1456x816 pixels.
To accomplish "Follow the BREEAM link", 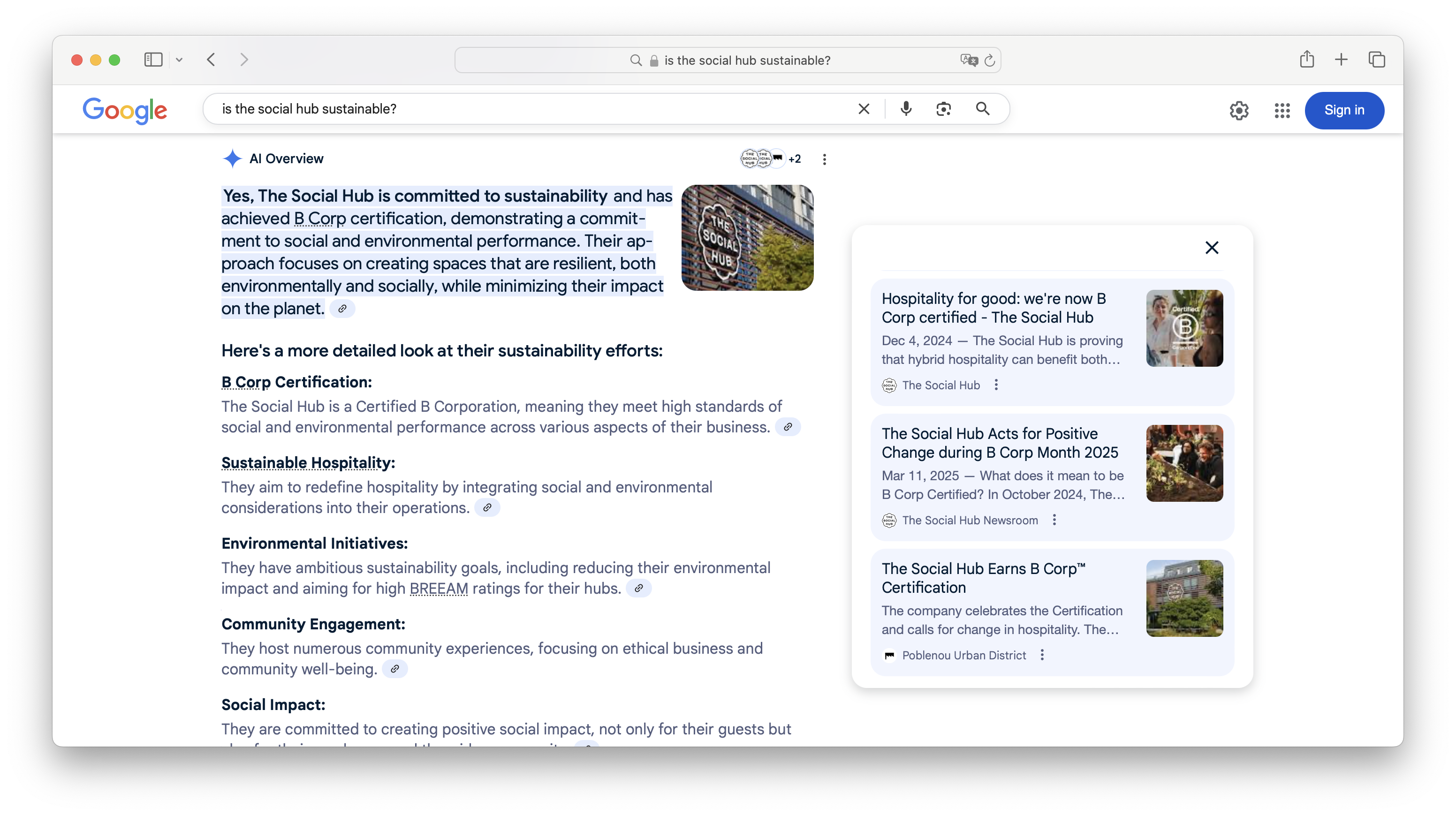I will [439, 589].
